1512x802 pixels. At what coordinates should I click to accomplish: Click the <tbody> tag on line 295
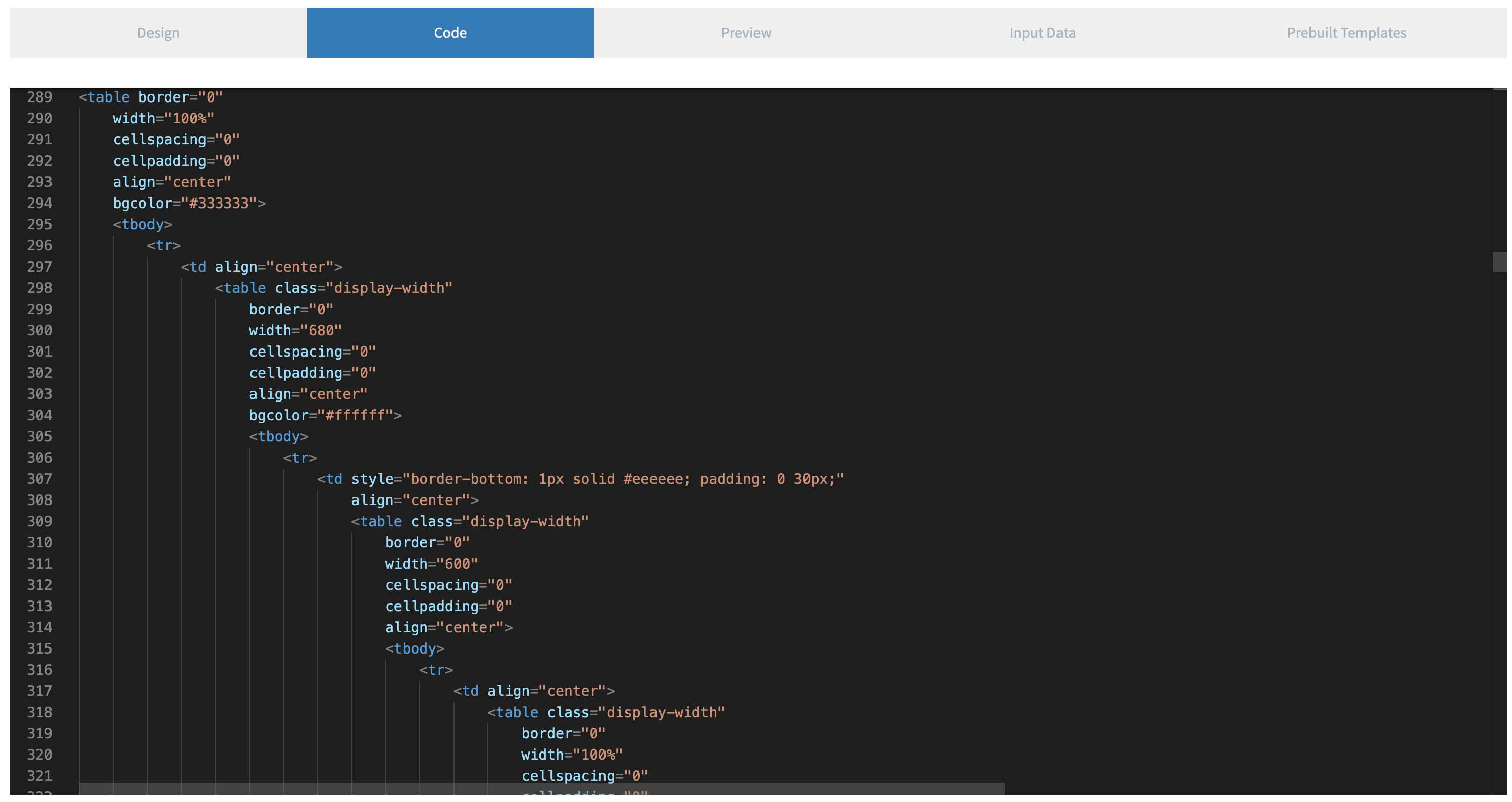point(142,224)
